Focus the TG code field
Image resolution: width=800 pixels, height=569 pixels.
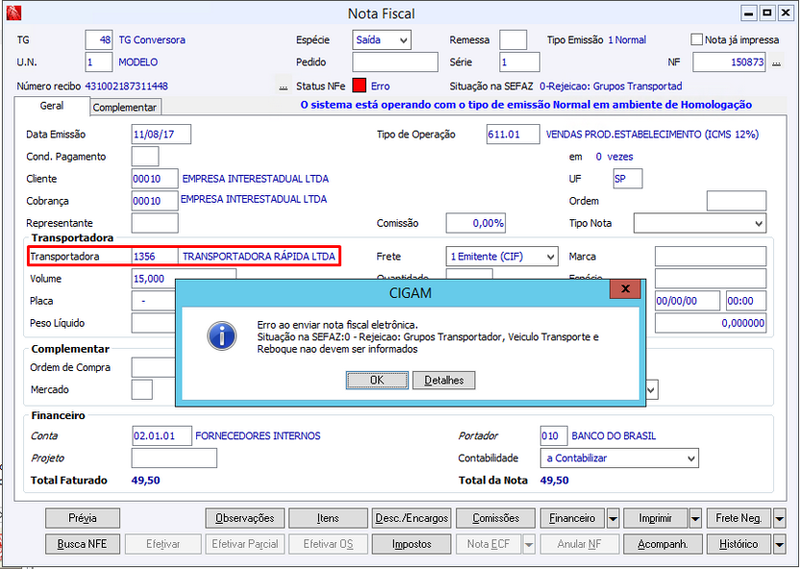(99, 40)
